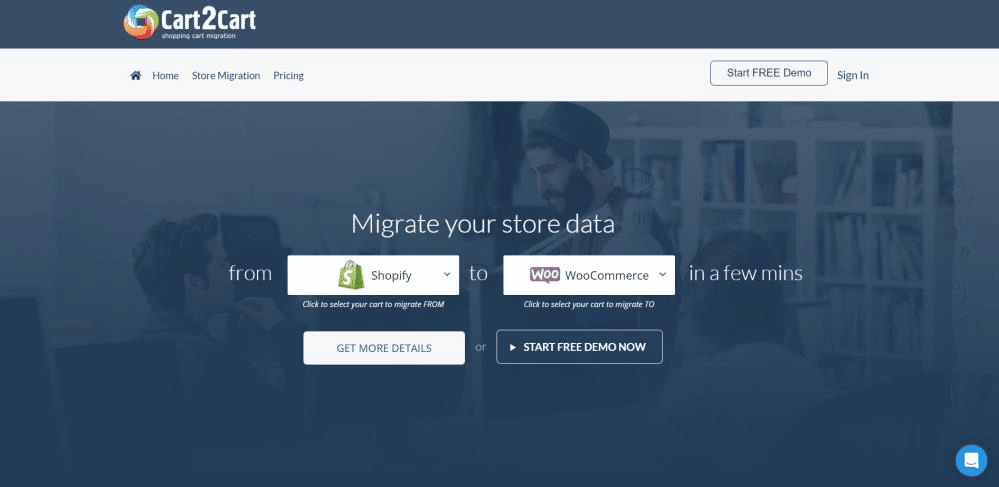Screen dimensions: 999x487
Task: Click the 'in a few mins' text
Action: point(745,273)
